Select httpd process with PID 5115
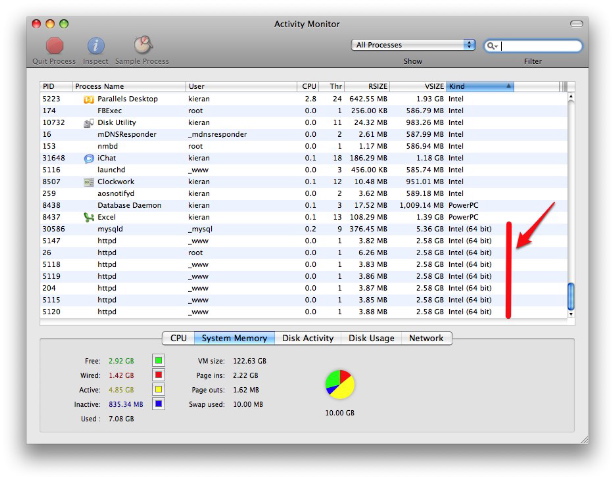 click(304, 300)
